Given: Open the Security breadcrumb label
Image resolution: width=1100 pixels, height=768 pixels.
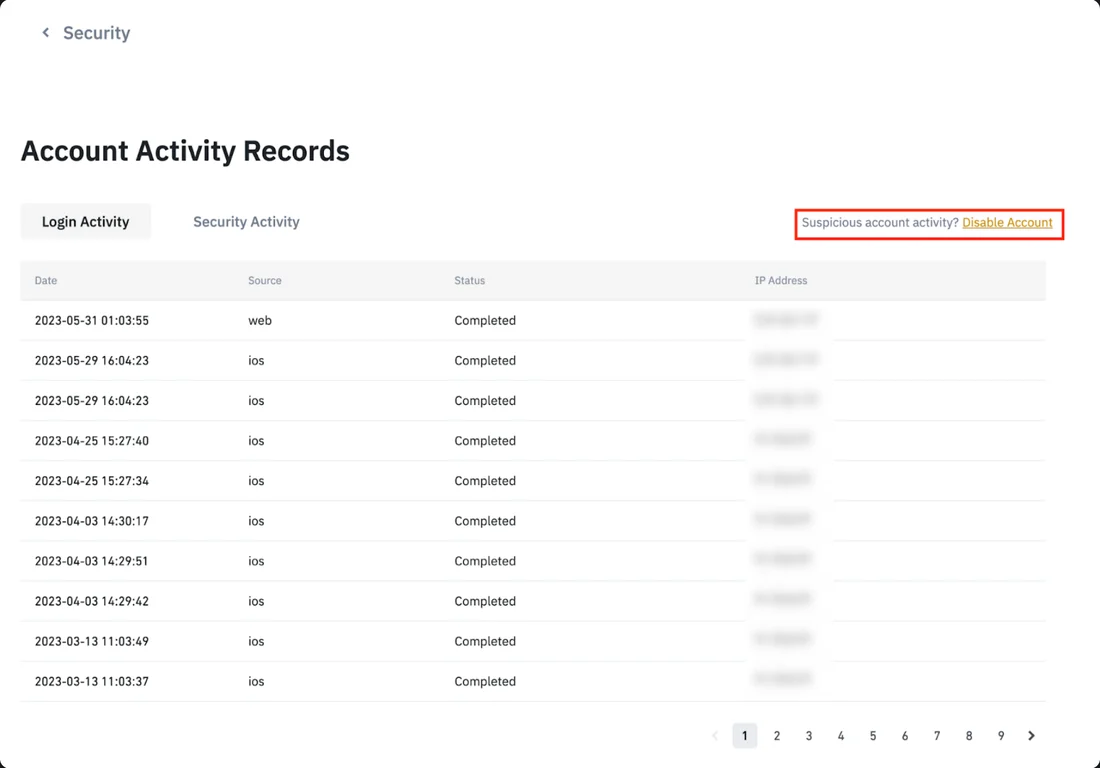Looking at the screenshot, I should (x=97, y=33).
